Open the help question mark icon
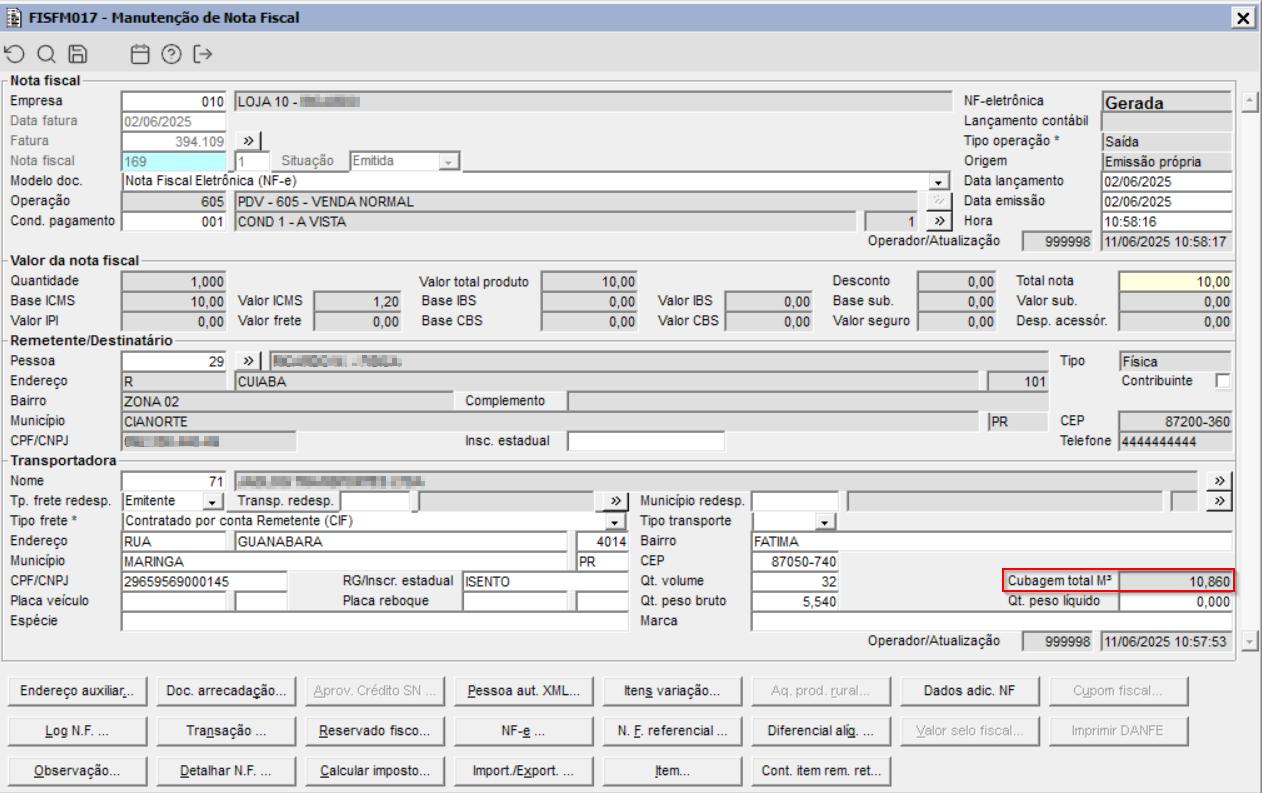 [171, 54]
